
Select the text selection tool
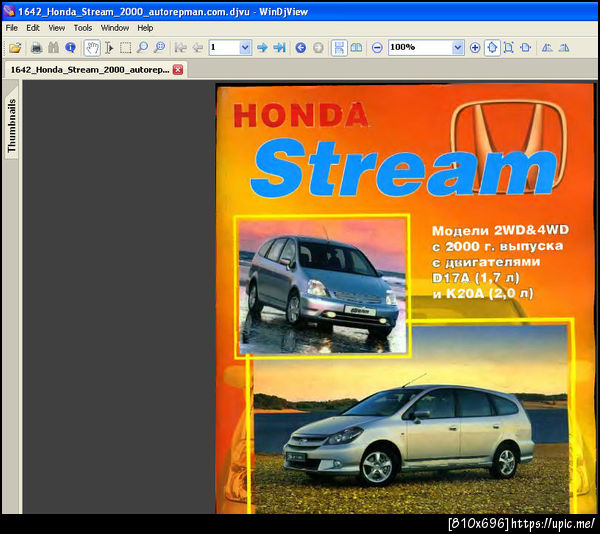pos(109,48)
